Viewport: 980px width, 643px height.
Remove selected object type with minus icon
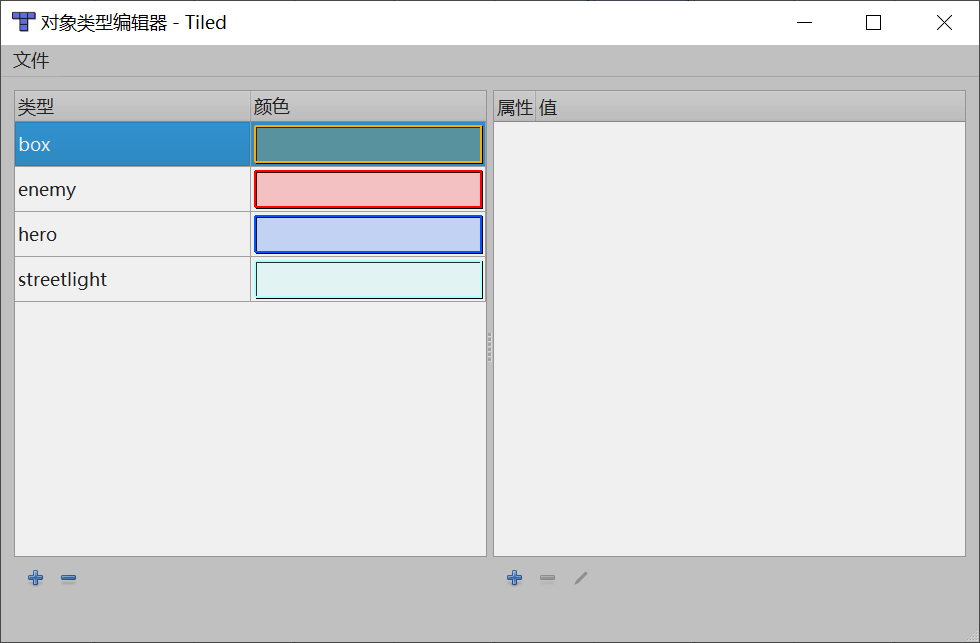[x=69, y=577]
